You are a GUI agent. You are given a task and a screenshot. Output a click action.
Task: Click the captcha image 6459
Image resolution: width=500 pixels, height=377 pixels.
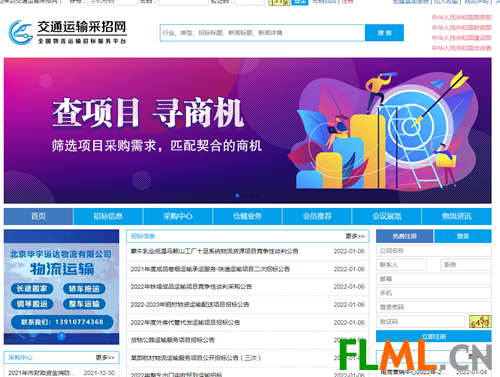click(x=480, y=322)
